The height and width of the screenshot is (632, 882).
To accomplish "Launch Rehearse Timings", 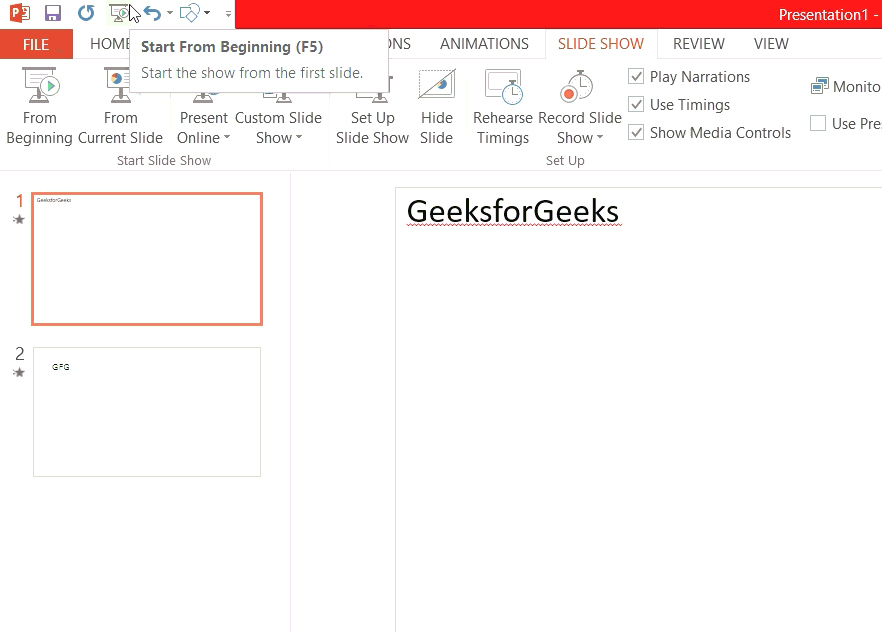I will 503,106.
